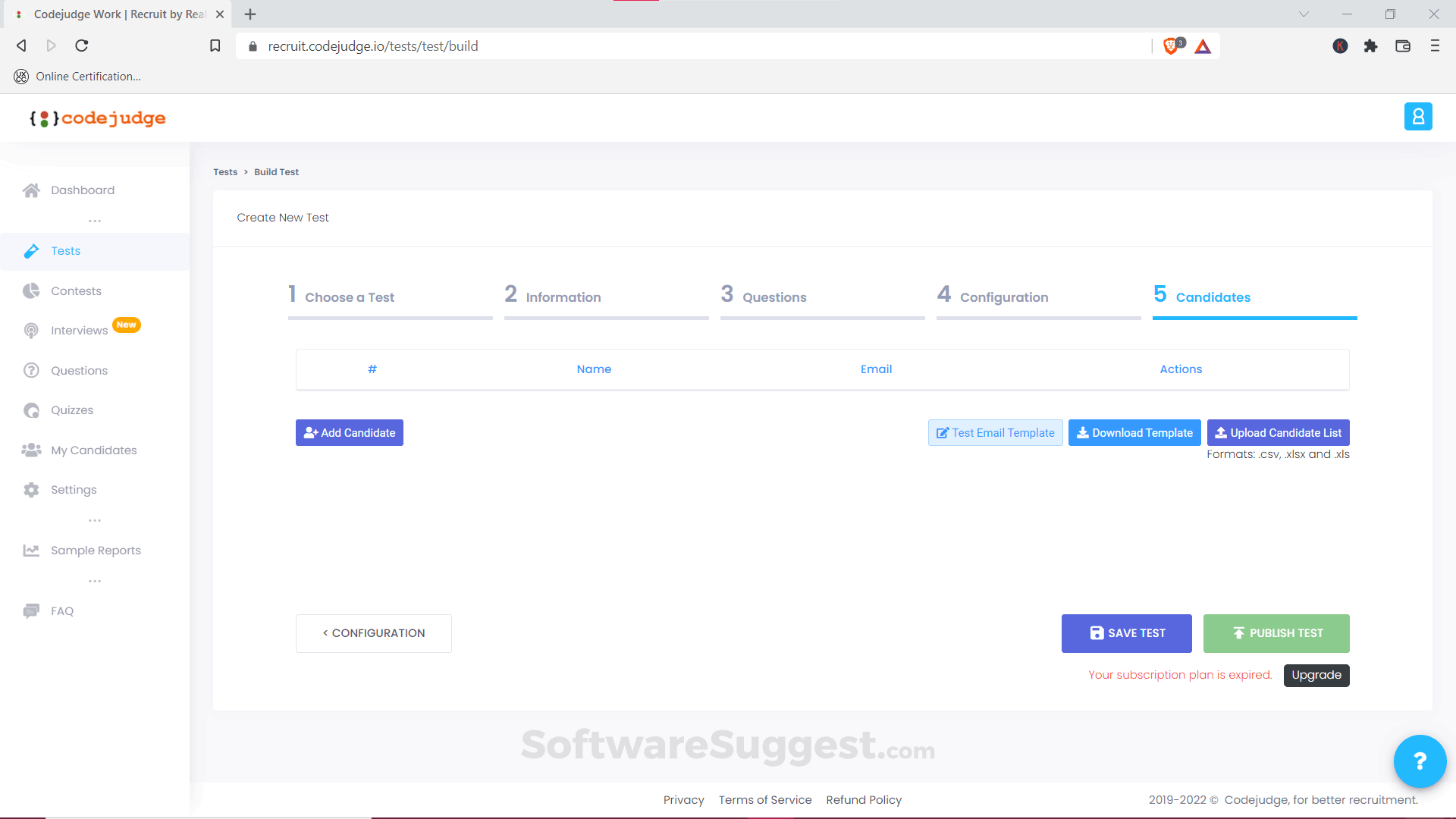Open the Codejudge logo on top bar

[x=97, y=118]
